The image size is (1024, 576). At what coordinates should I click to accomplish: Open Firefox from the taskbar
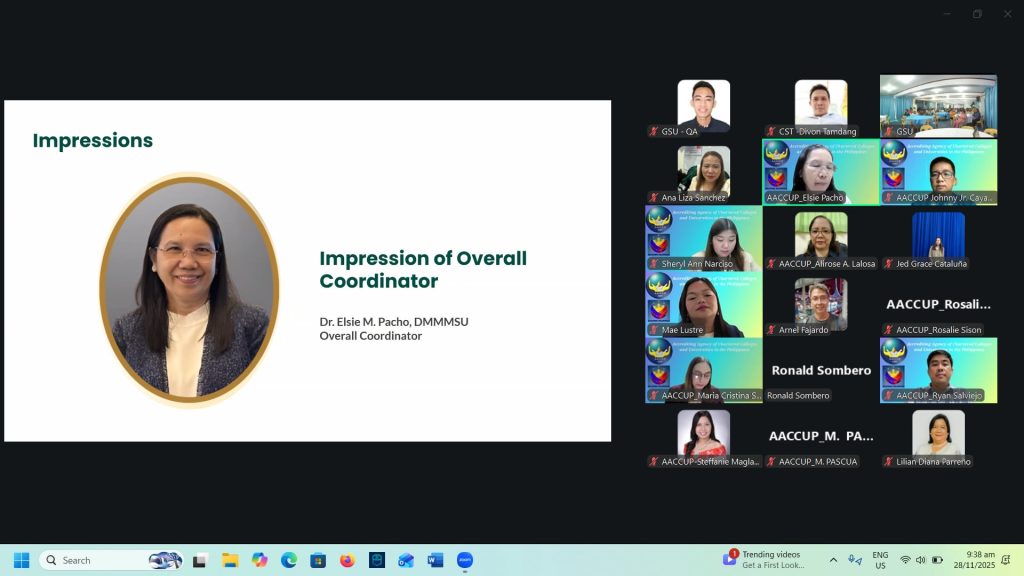pos(347,560)
